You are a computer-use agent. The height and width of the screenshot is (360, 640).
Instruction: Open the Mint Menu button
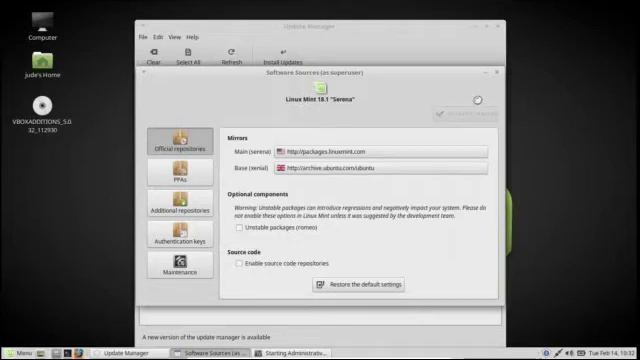pyautogui.click(x=18, y=353)
